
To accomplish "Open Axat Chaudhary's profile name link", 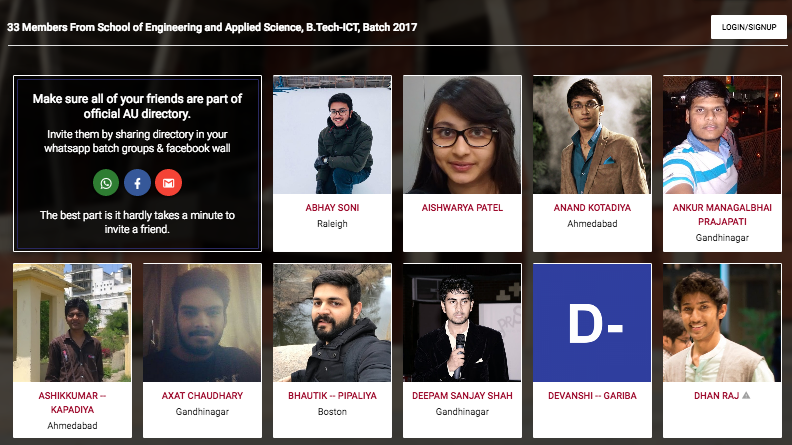I will click(x=202, y=395).
